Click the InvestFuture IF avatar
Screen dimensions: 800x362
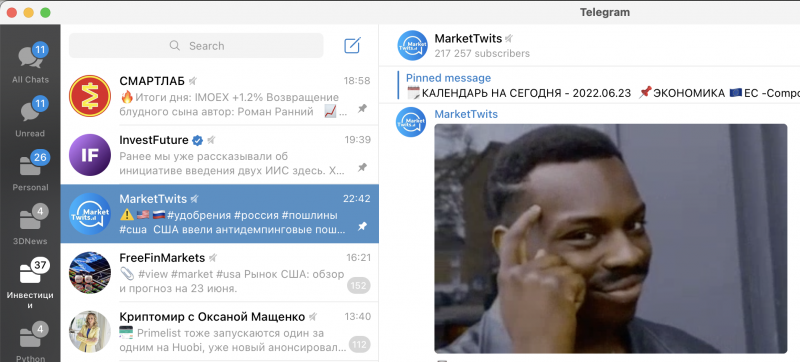(90, 155)
